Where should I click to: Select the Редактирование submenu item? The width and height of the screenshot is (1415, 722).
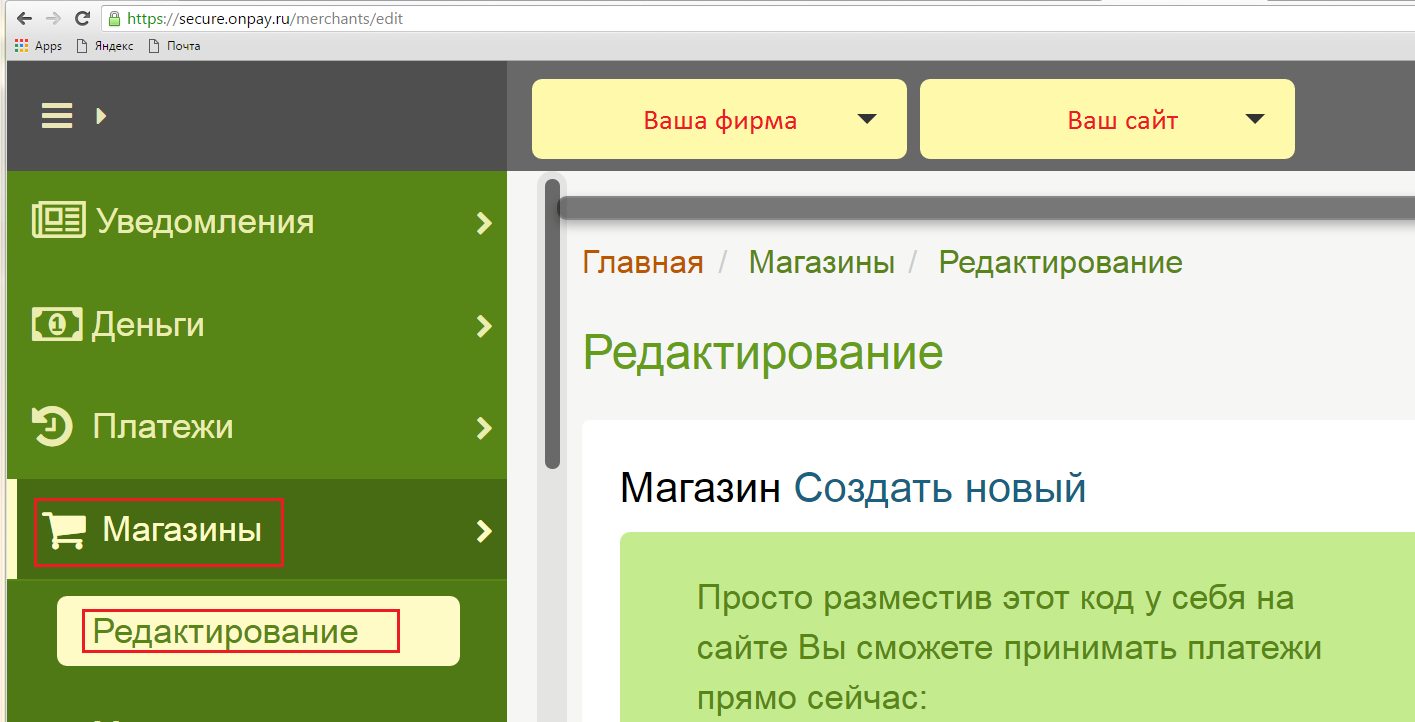226,631
